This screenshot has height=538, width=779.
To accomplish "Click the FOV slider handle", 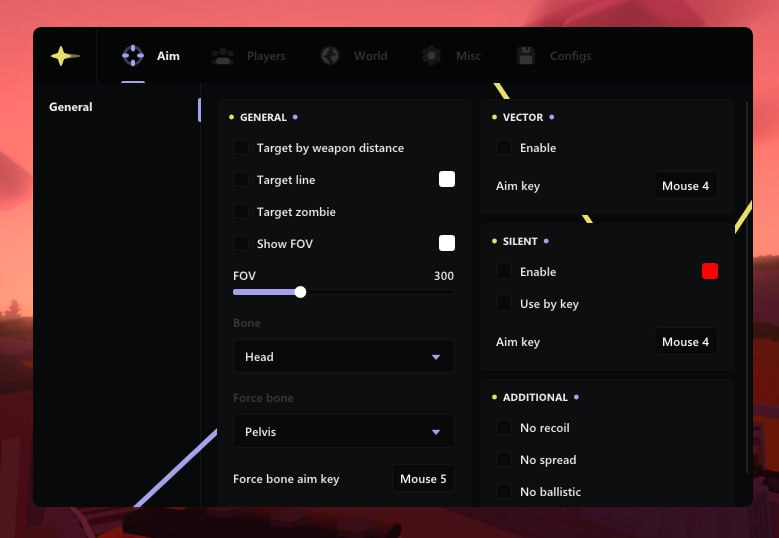I will click(300, 292).
